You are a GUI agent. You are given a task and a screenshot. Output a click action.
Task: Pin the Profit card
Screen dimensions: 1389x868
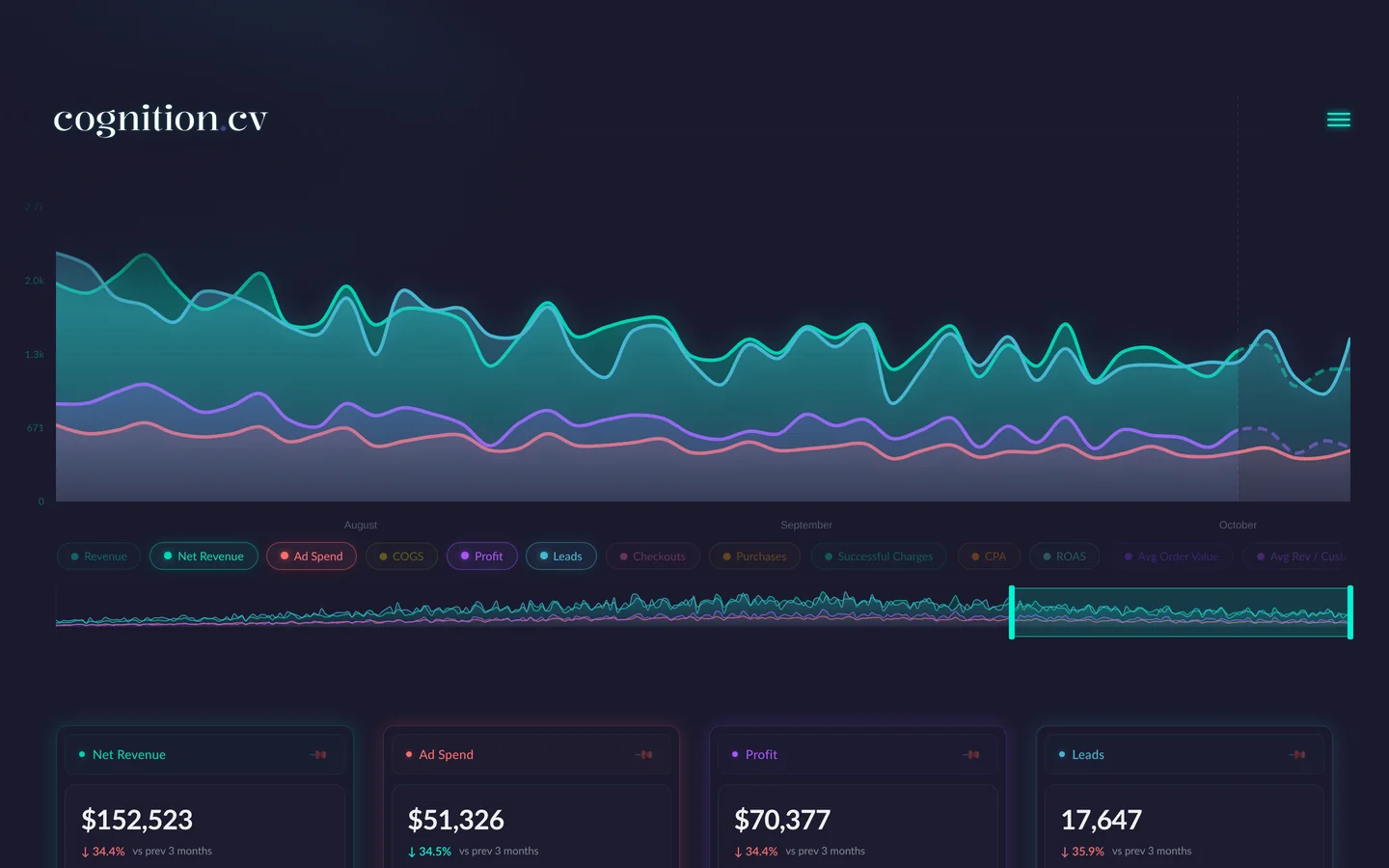tap(972, 755)
